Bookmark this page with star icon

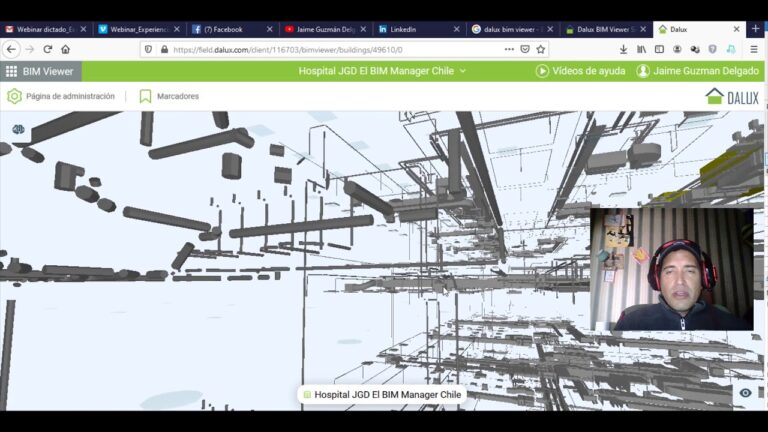(540, 49)
